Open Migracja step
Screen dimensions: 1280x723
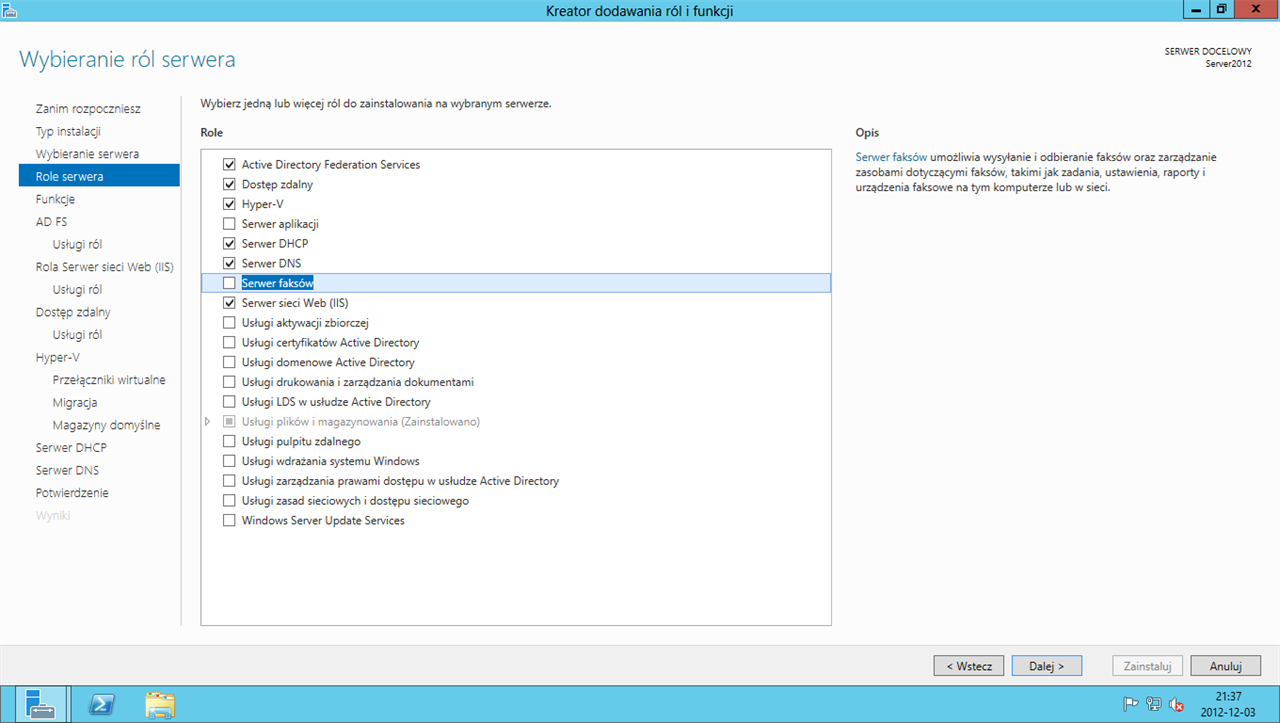[75, 402]
